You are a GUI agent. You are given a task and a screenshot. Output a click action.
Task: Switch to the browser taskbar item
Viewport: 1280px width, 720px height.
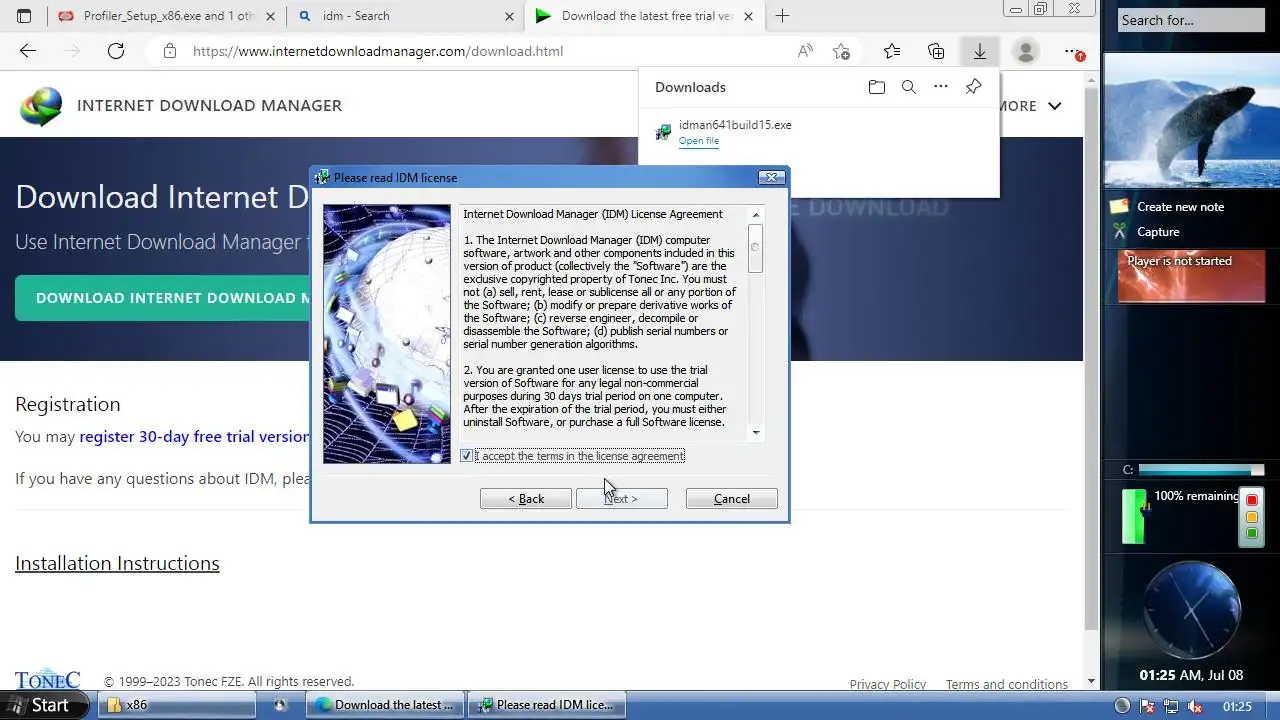point(386,705)
